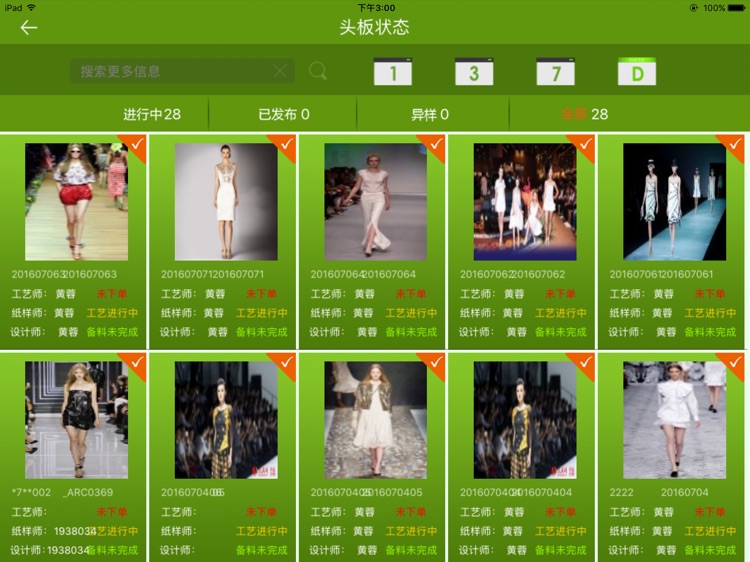Open white outfit thumbnail on card 2222

coord(674,420)
